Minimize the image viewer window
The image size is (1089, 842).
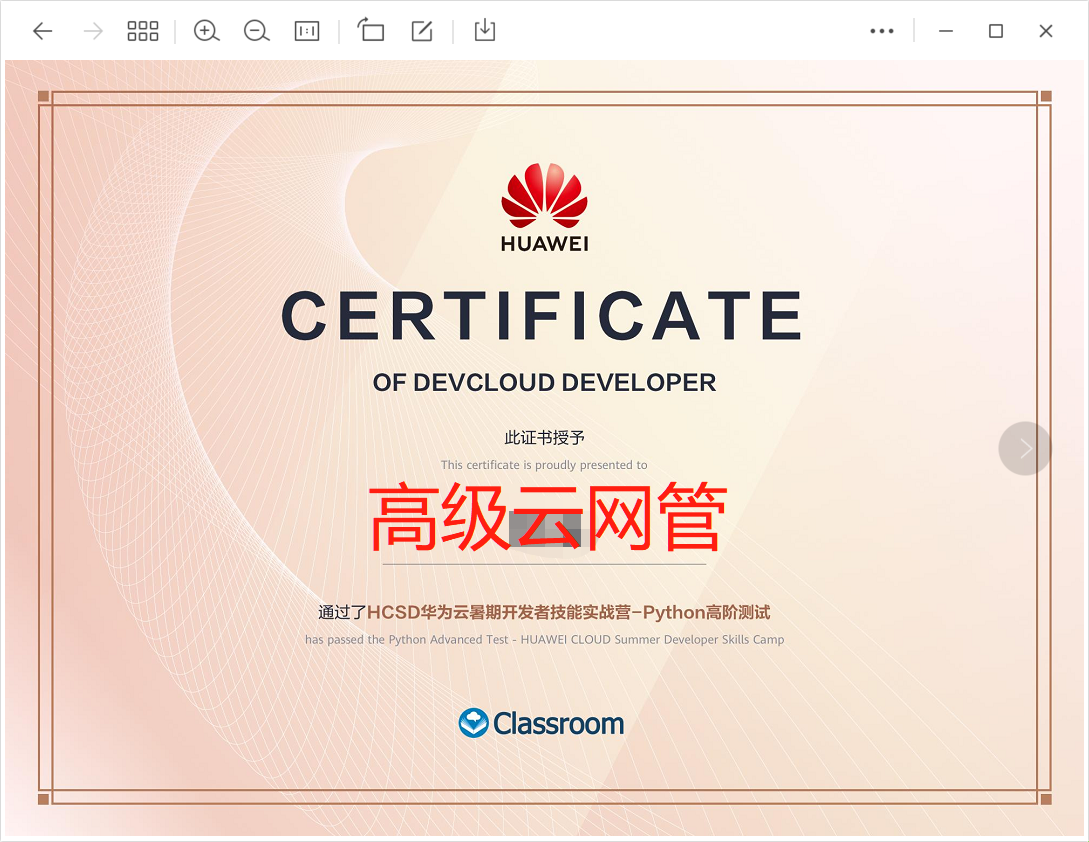click(x=946, y=31)
